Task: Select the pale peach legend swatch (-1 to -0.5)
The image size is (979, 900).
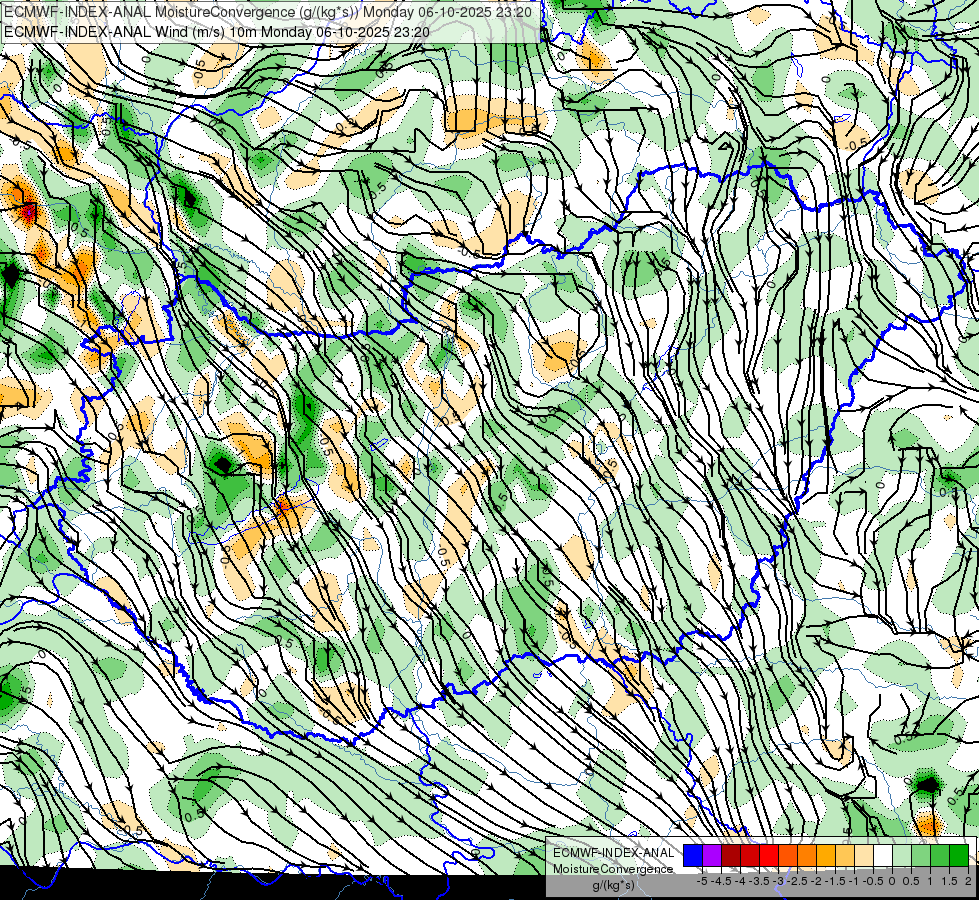Action: click(863, 856)
